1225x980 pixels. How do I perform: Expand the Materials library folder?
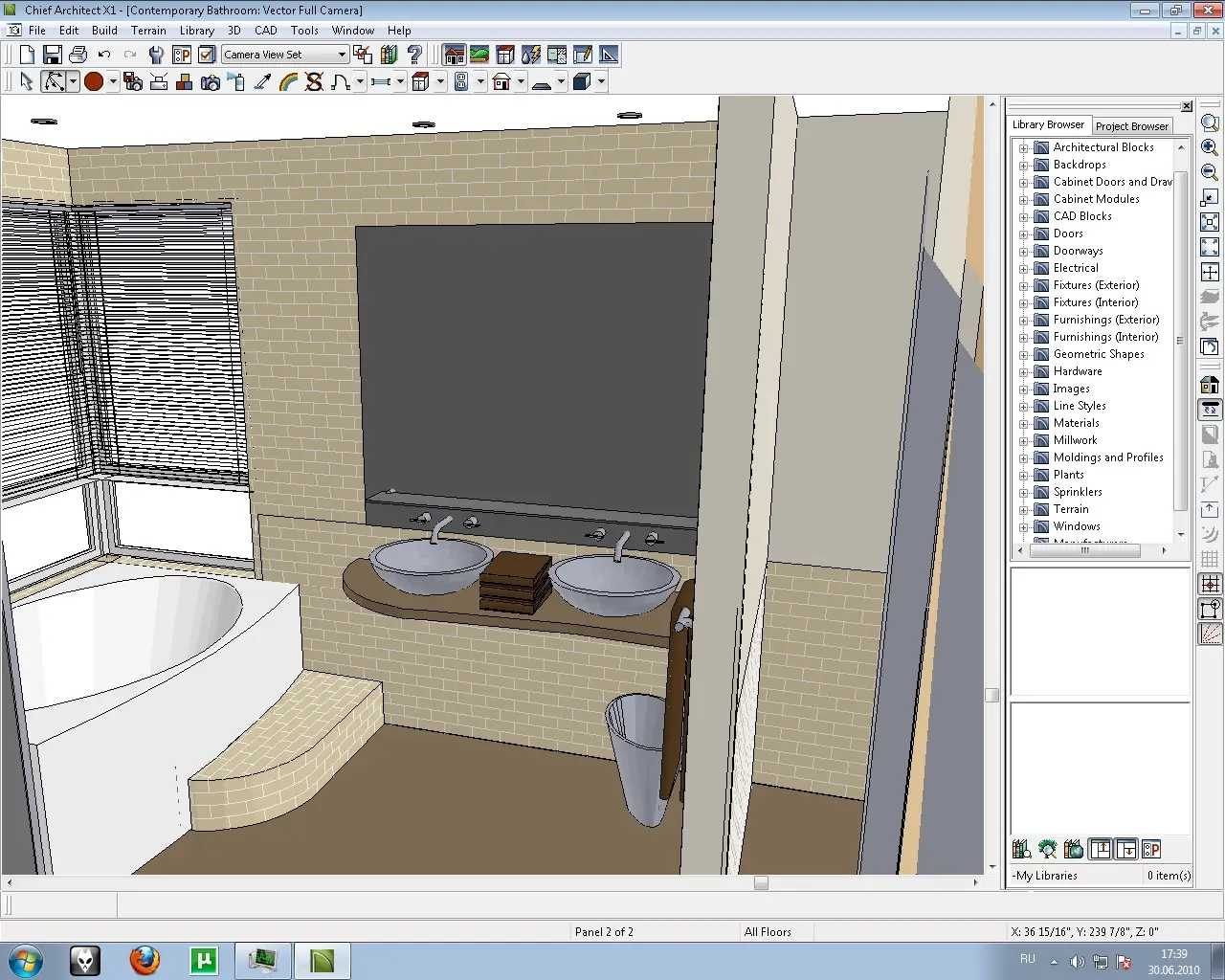tap(1023, 424)
